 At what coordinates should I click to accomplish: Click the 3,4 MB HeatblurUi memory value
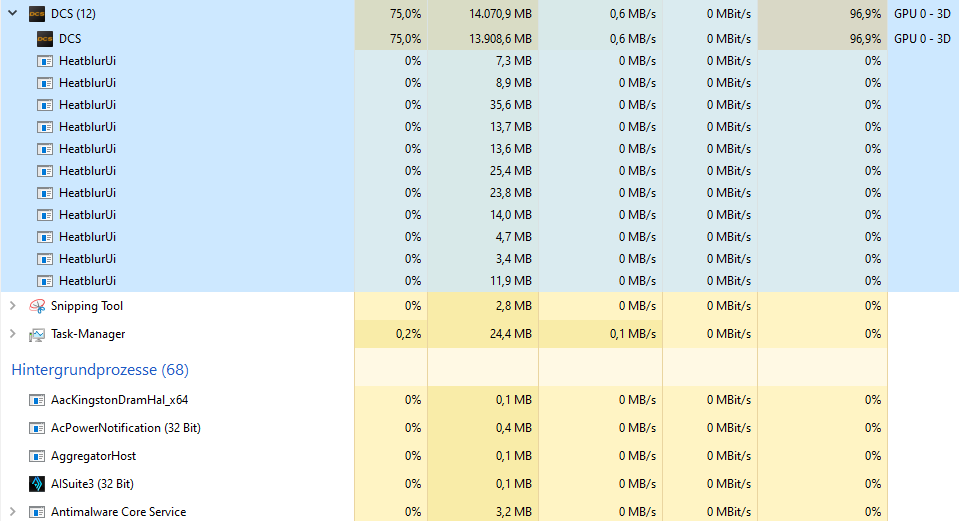pyautogui.click(x=514, y=259)
